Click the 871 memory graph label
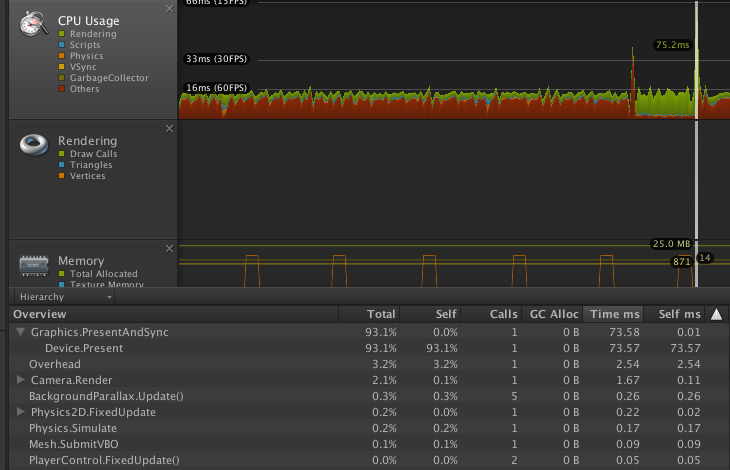 tap(682, 262)
